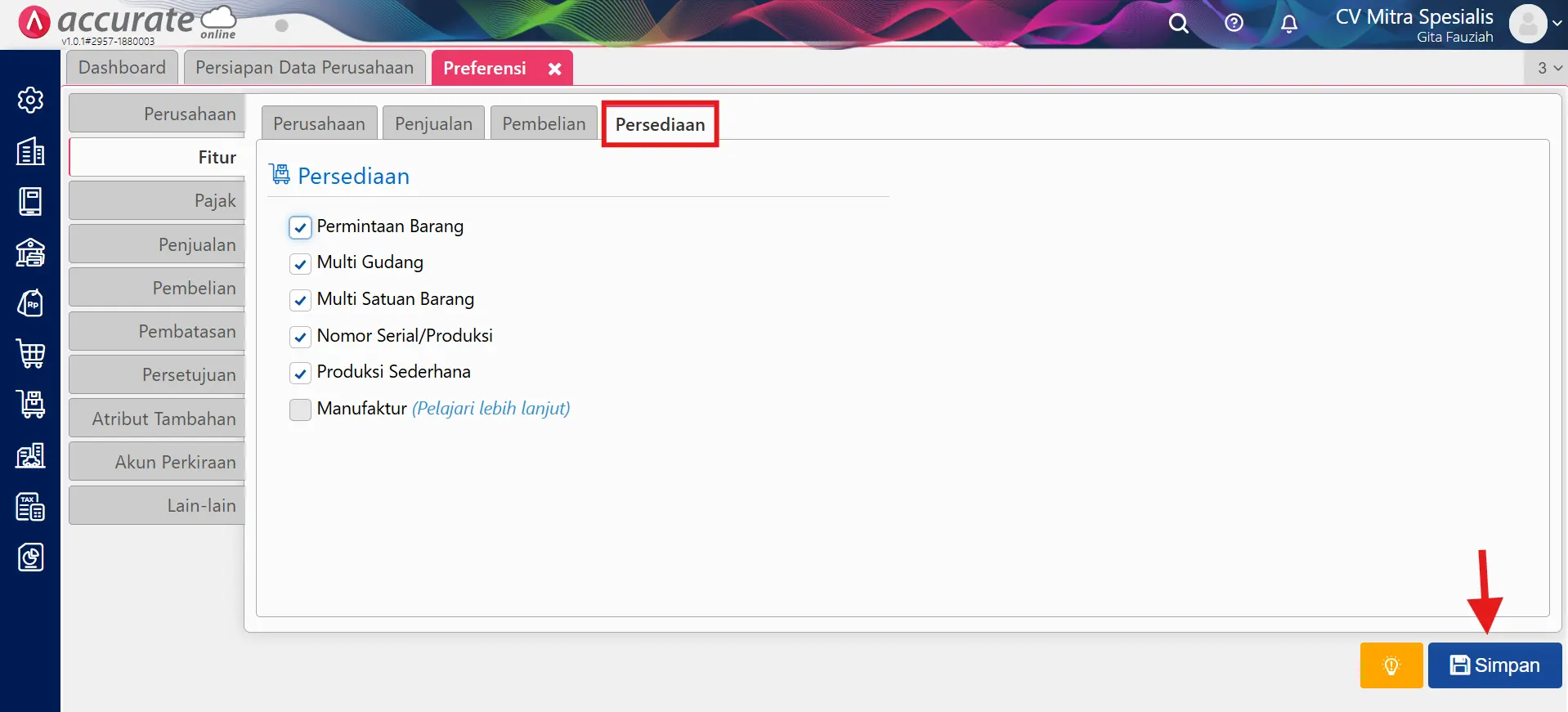
Task: Select Akun Perkiraan in the side menu
Action: coord(158,462)
